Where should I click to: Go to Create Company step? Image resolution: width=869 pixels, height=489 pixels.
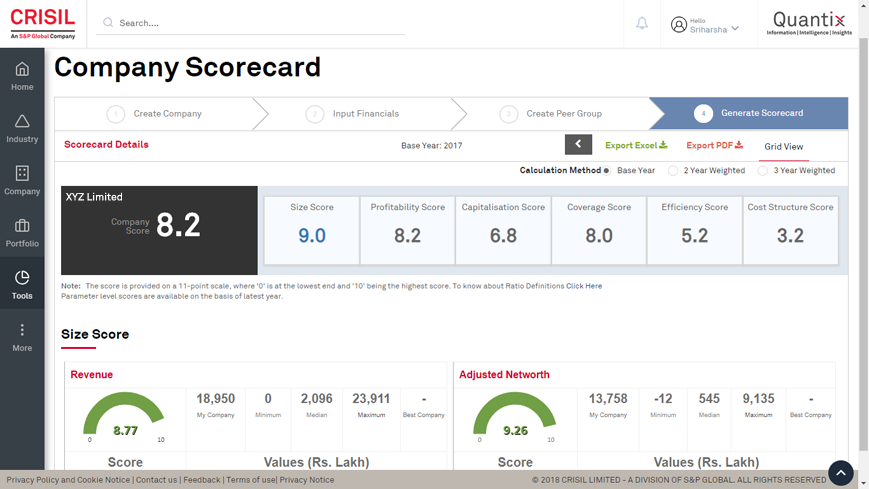point(155,114)
